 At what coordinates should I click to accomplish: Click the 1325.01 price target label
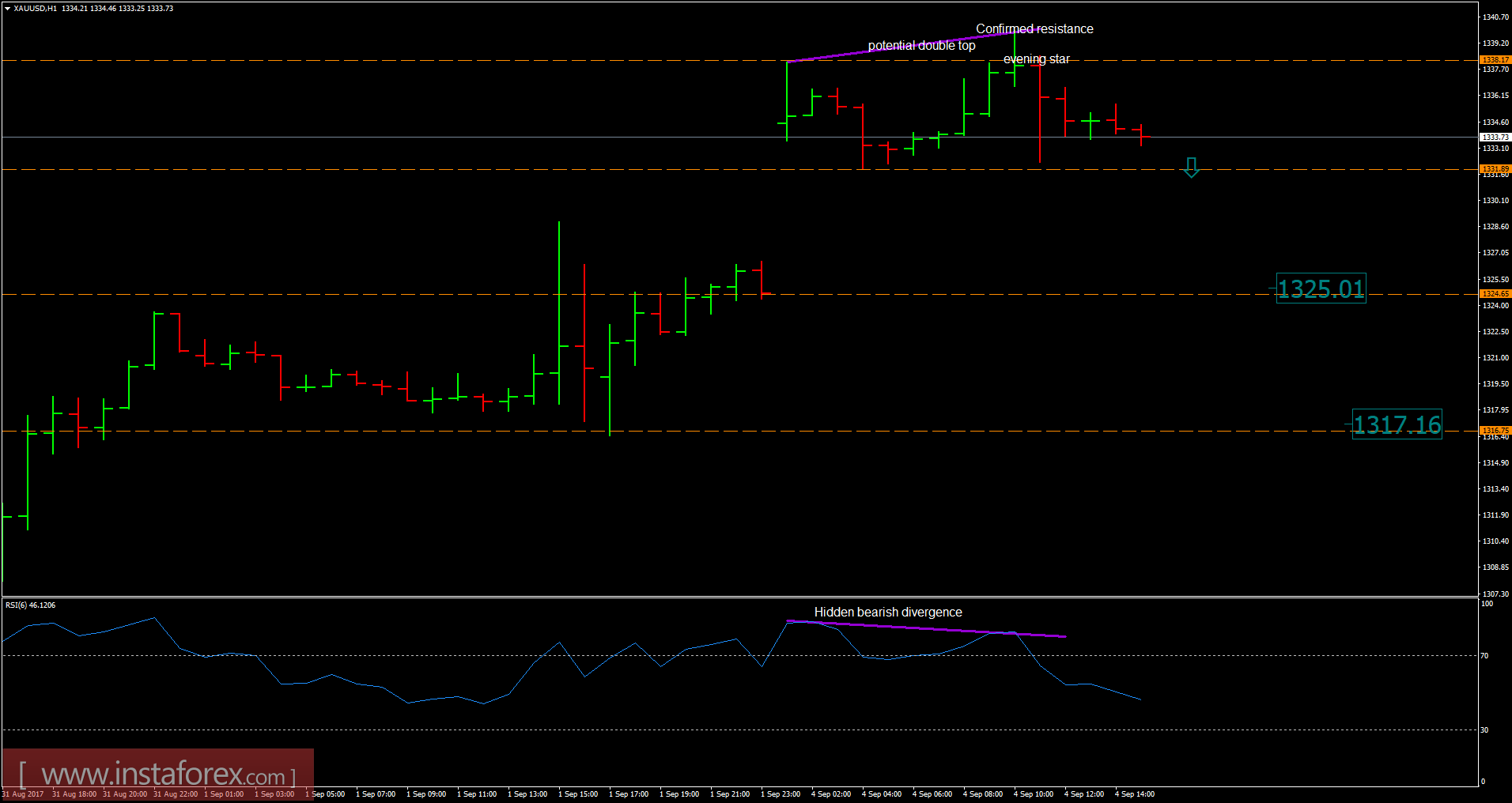1321,289
